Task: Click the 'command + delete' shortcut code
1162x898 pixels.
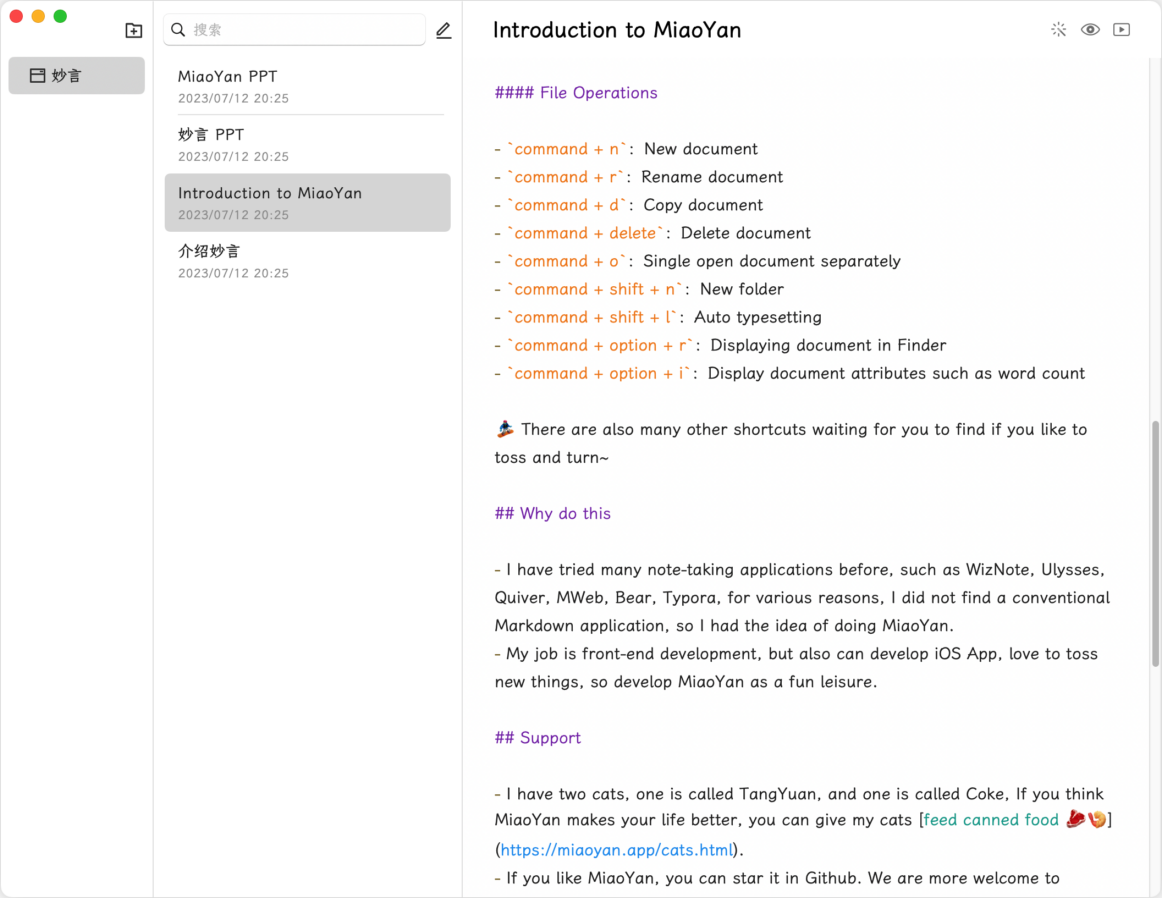Action: pyautogui.click(x=586, y=233)
